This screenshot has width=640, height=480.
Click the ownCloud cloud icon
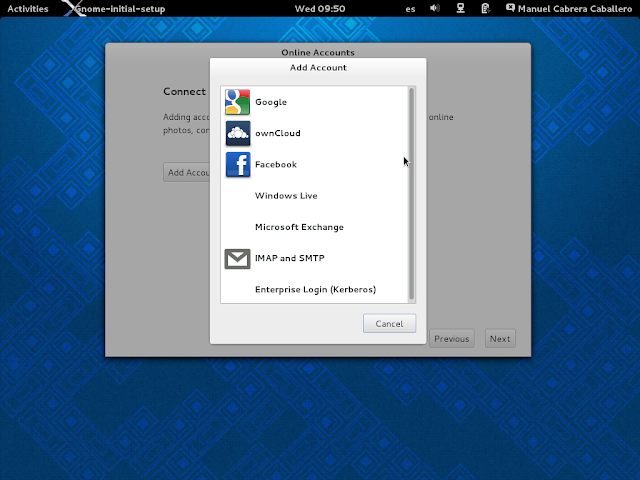point(238,133)
